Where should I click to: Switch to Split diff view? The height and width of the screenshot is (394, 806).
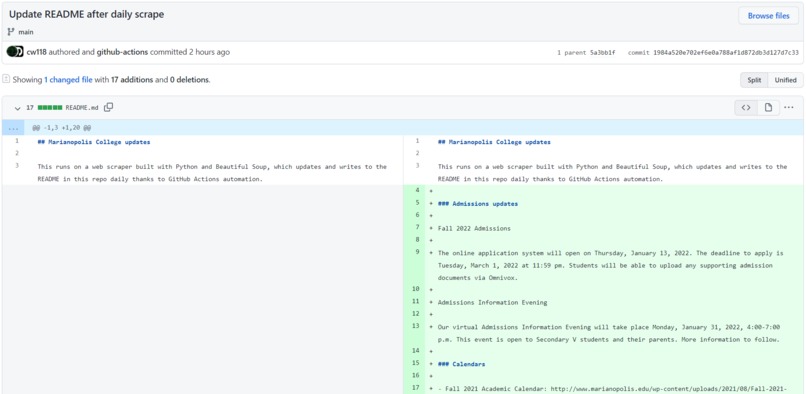point(754,80)
